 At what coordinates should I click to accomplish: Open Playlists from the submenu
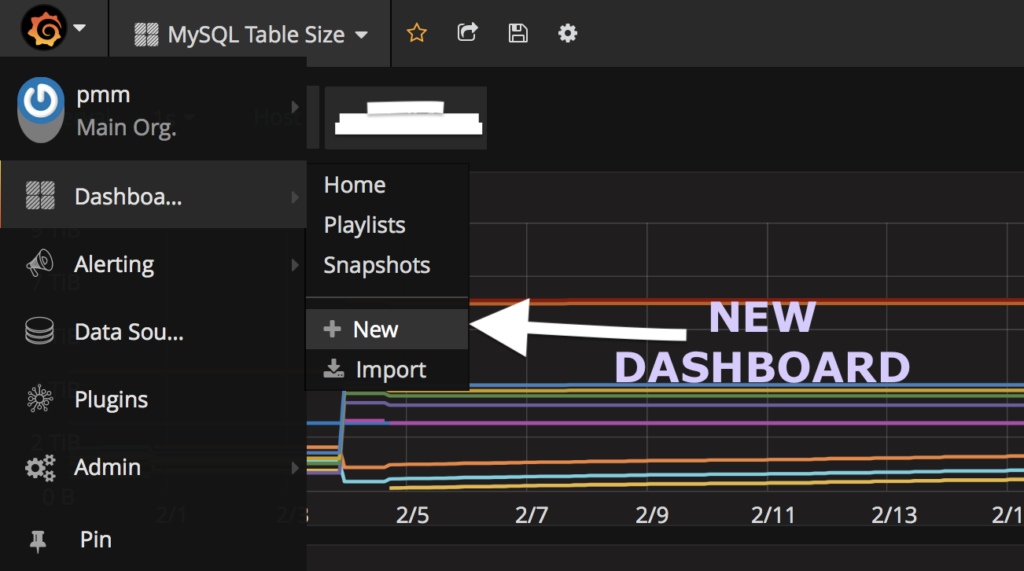coord(364,225)
